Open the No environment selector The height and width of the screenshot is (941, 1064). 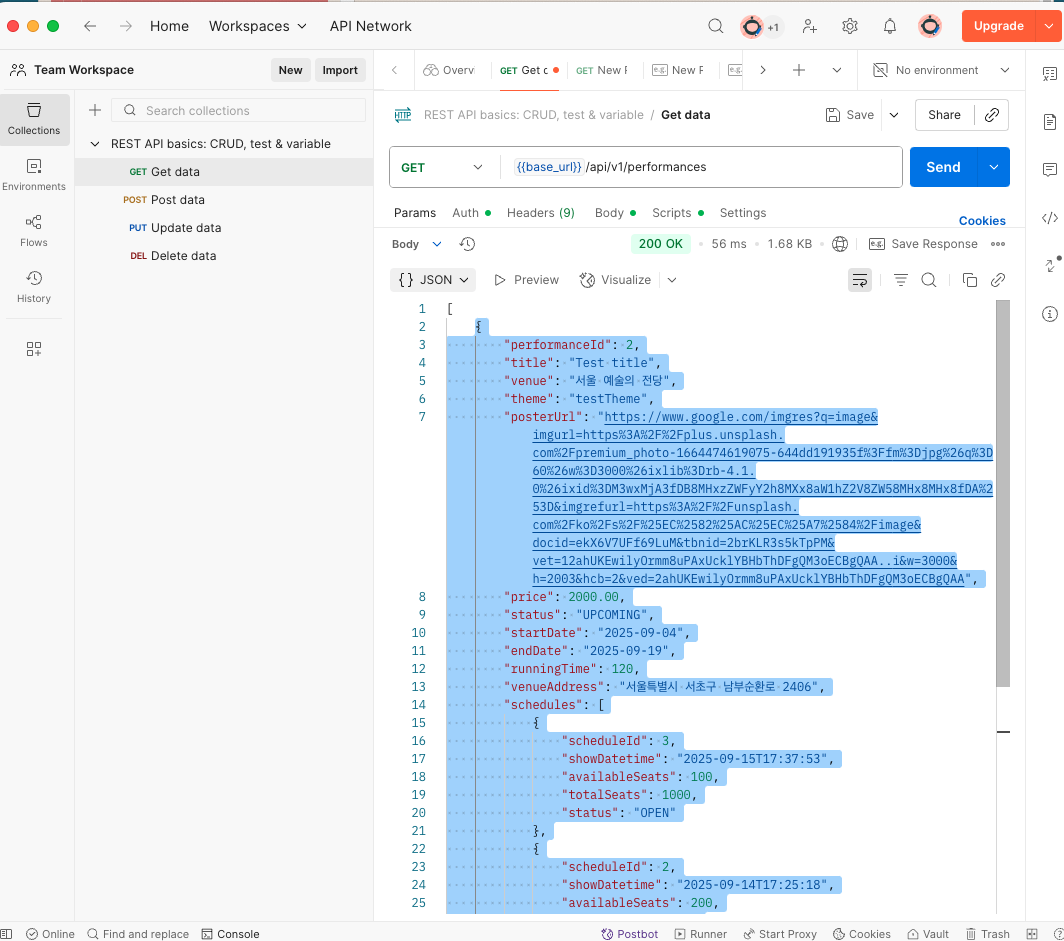(x=940, y=70)
